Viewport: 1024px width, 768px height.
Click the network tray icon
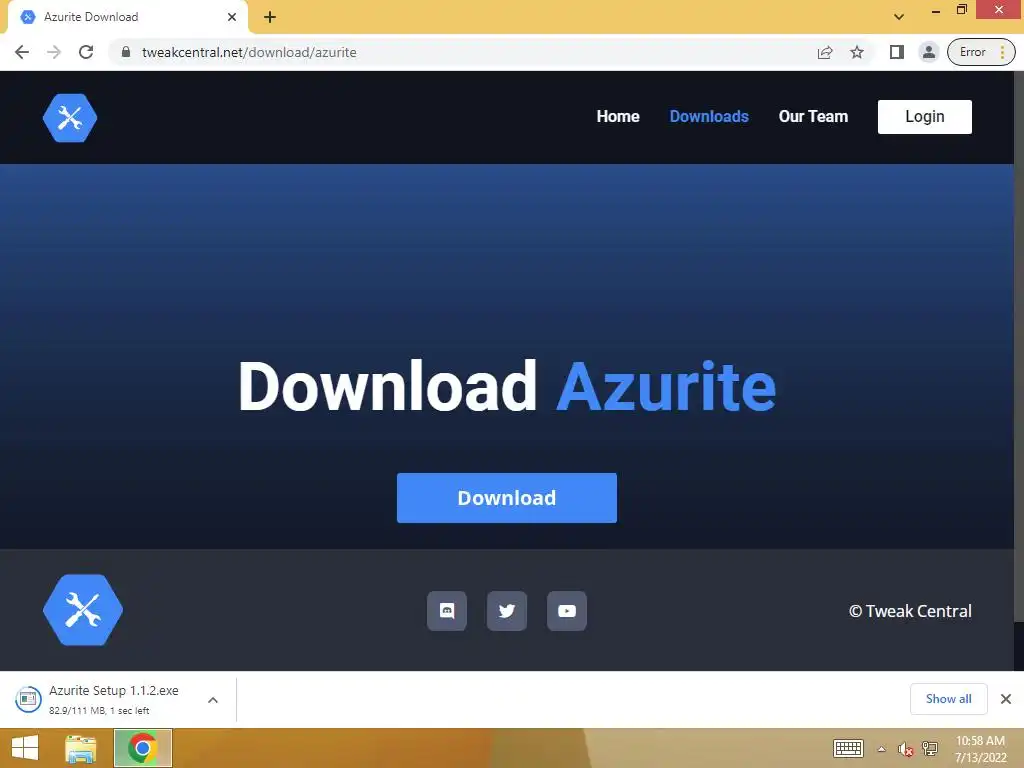[929, 749]
